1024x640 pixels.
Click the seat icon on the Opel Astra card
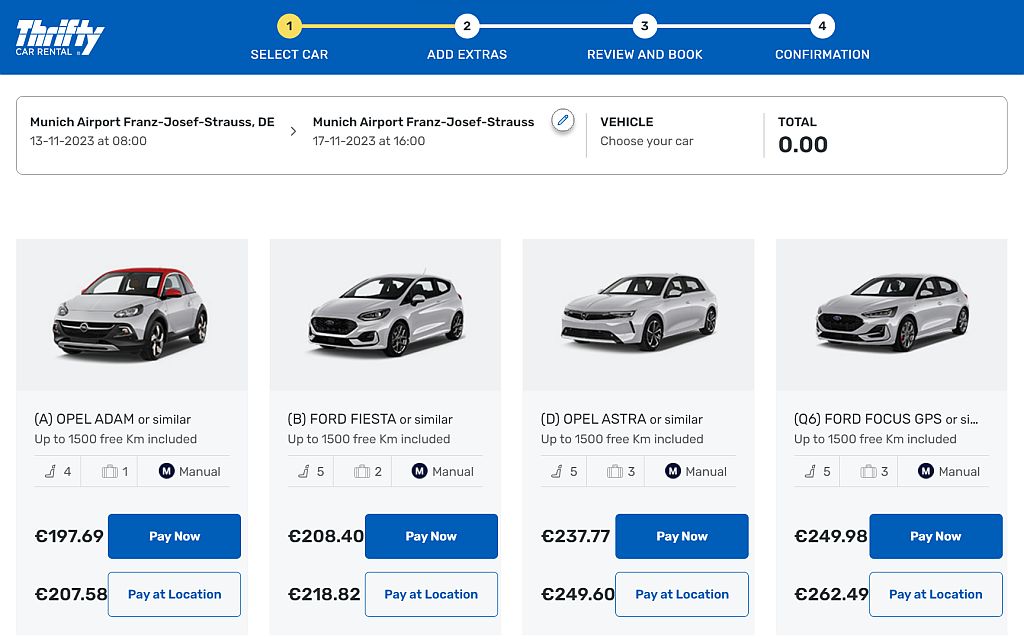coord(555,471)
